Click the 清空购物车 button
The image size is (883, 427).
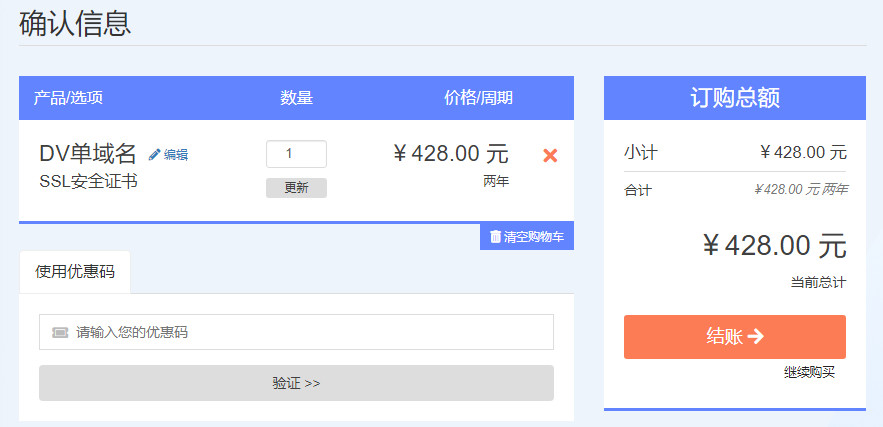pos(527,237)
